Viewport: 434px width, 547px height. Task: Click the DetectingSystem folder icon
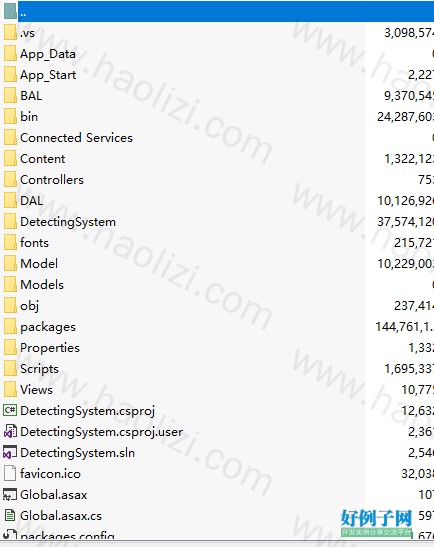(10, 221)
